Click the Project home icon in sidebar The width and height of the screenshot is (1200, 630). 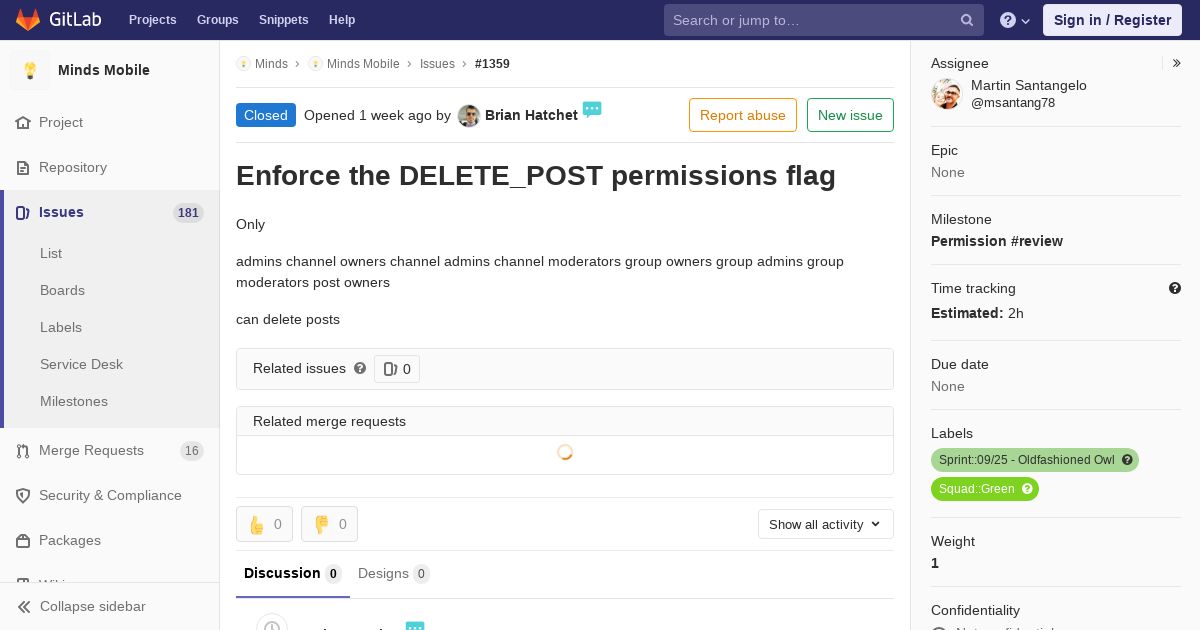tap(23, 123)
